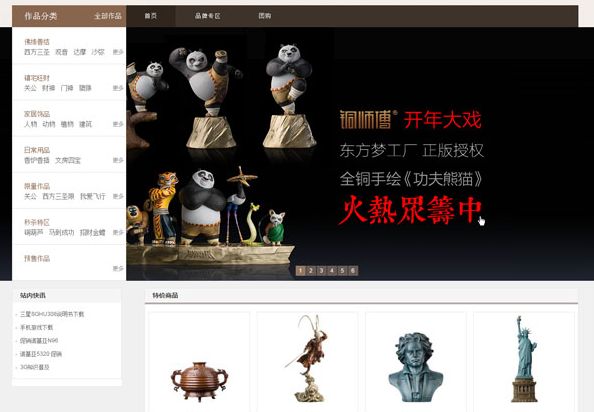
Task: Open the news item 手机游戏下载
Action: coord(36,327)
